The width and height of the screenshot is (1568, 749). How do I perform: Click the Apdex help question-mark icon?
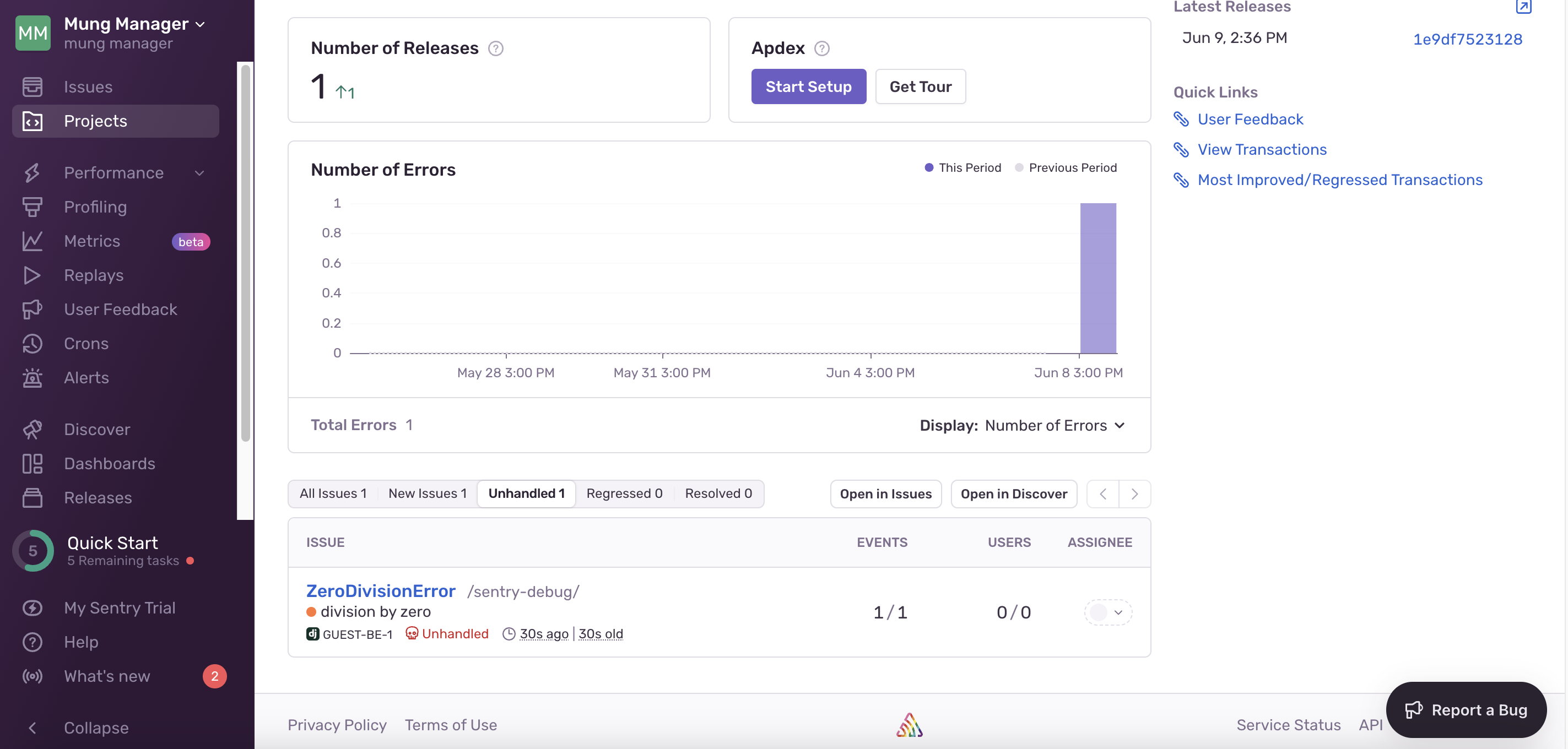pyautogui.click(x=821, y=48)
